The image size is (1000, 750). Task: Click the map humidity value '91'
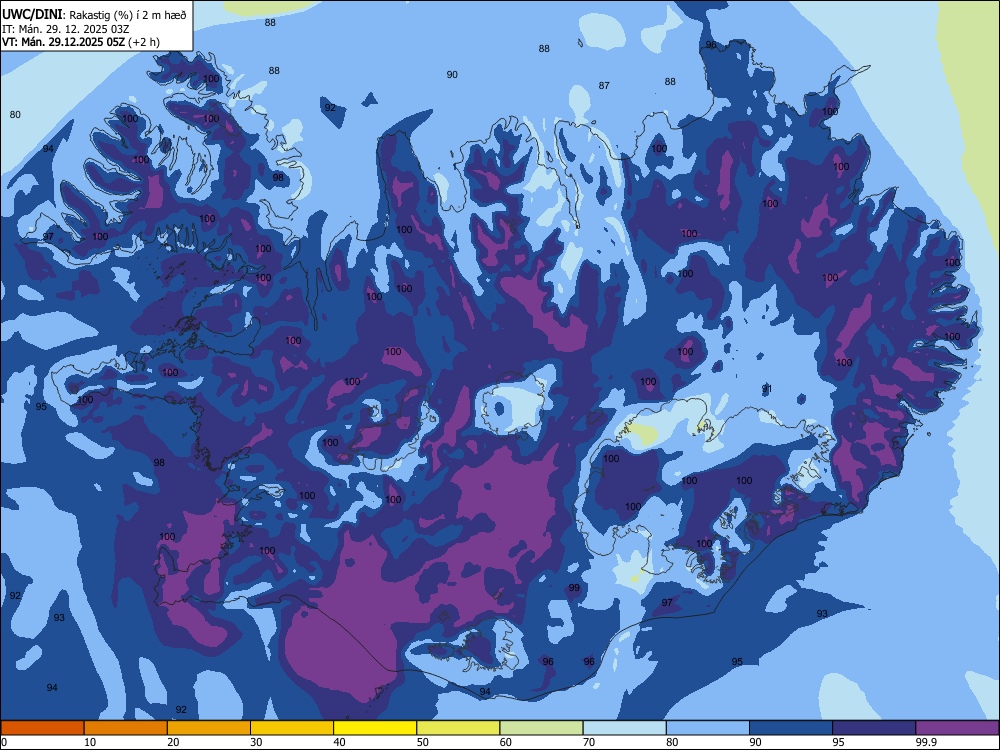pos(767,389)
